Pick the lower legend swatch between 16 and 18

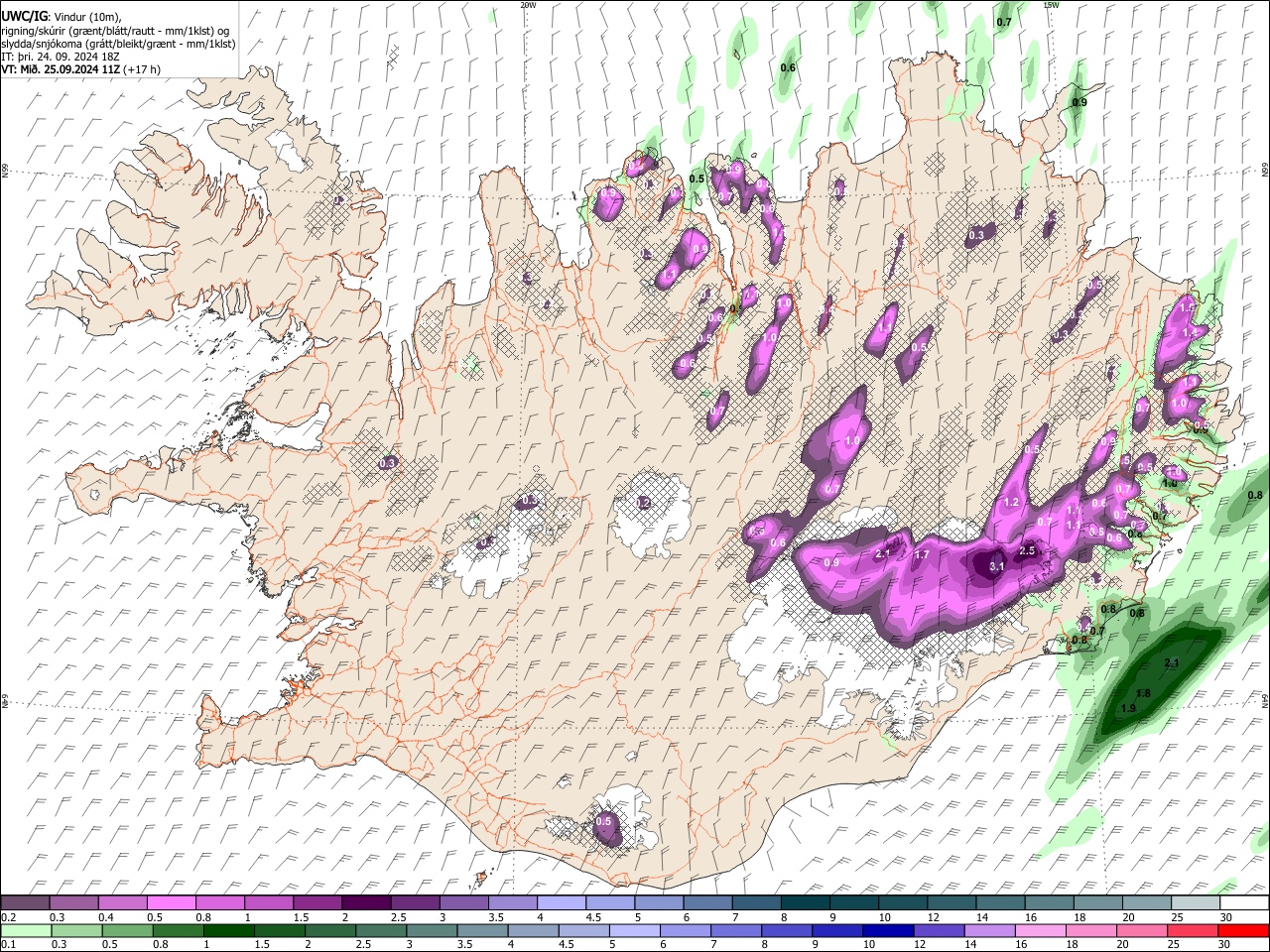[x=1041, y=930]
